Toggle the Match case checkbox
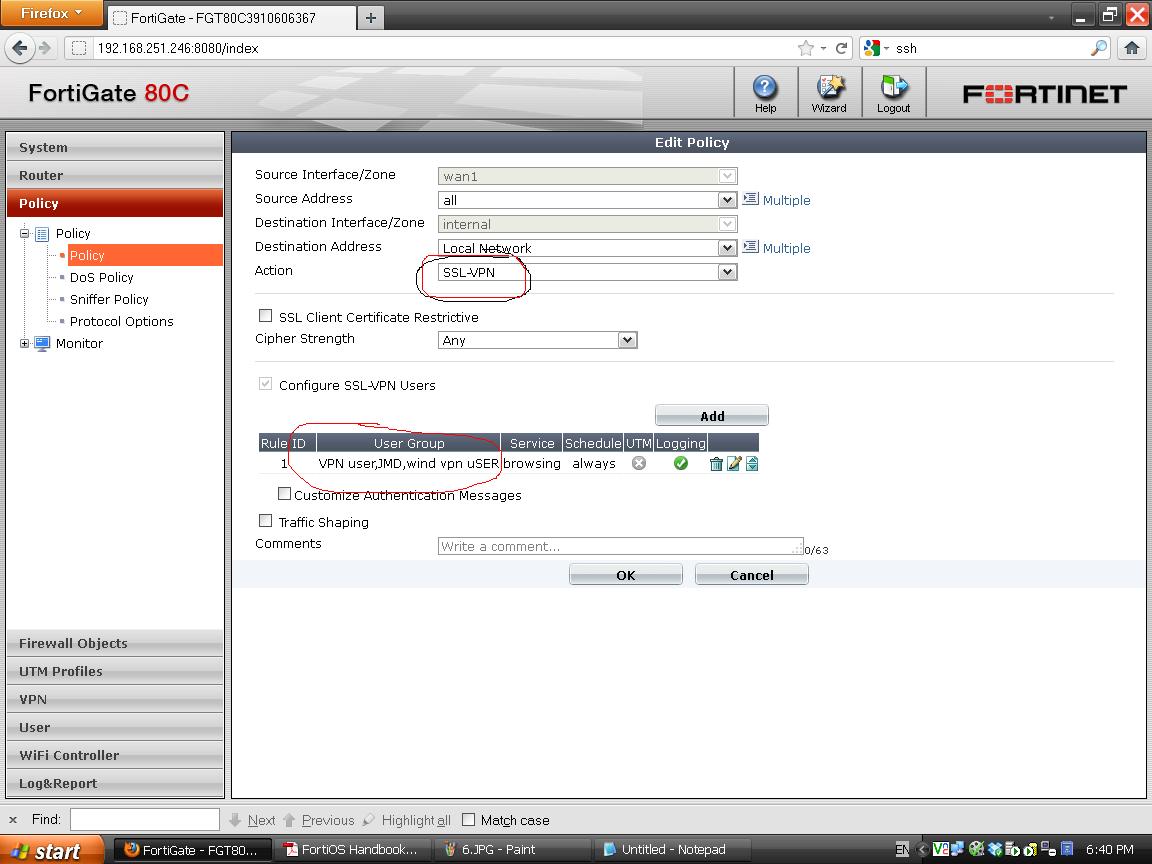The width and height of the screenshot is (1152, 864). (468, 819)
